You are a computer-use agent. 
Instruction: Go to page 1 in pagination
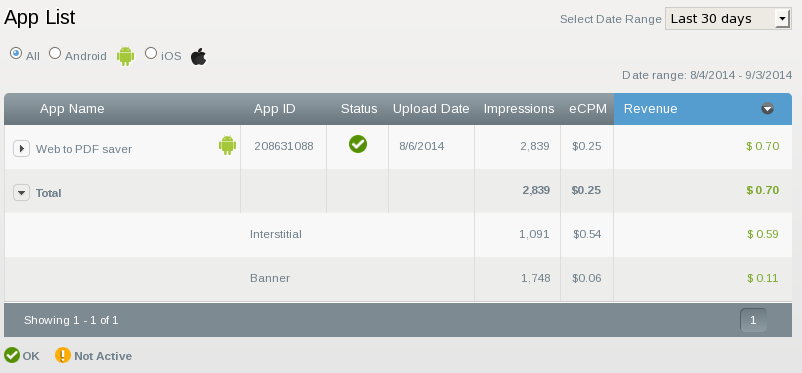(753, 320)
